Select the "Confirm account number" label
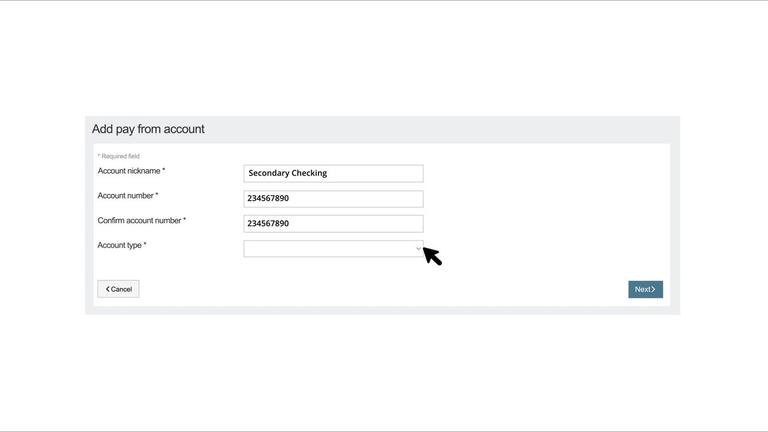The image size is (768, 432). tap(139, 221)
